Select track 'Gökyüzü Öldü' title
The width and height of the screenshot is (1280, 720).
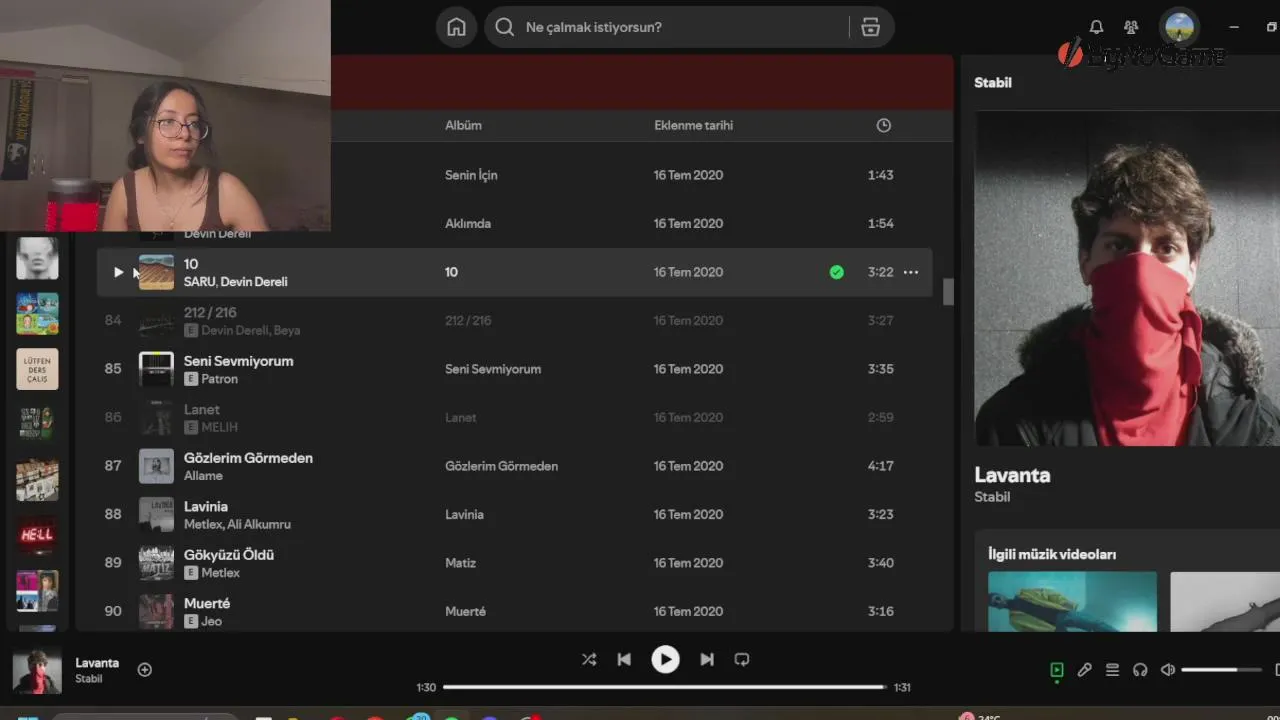point(229,555)
